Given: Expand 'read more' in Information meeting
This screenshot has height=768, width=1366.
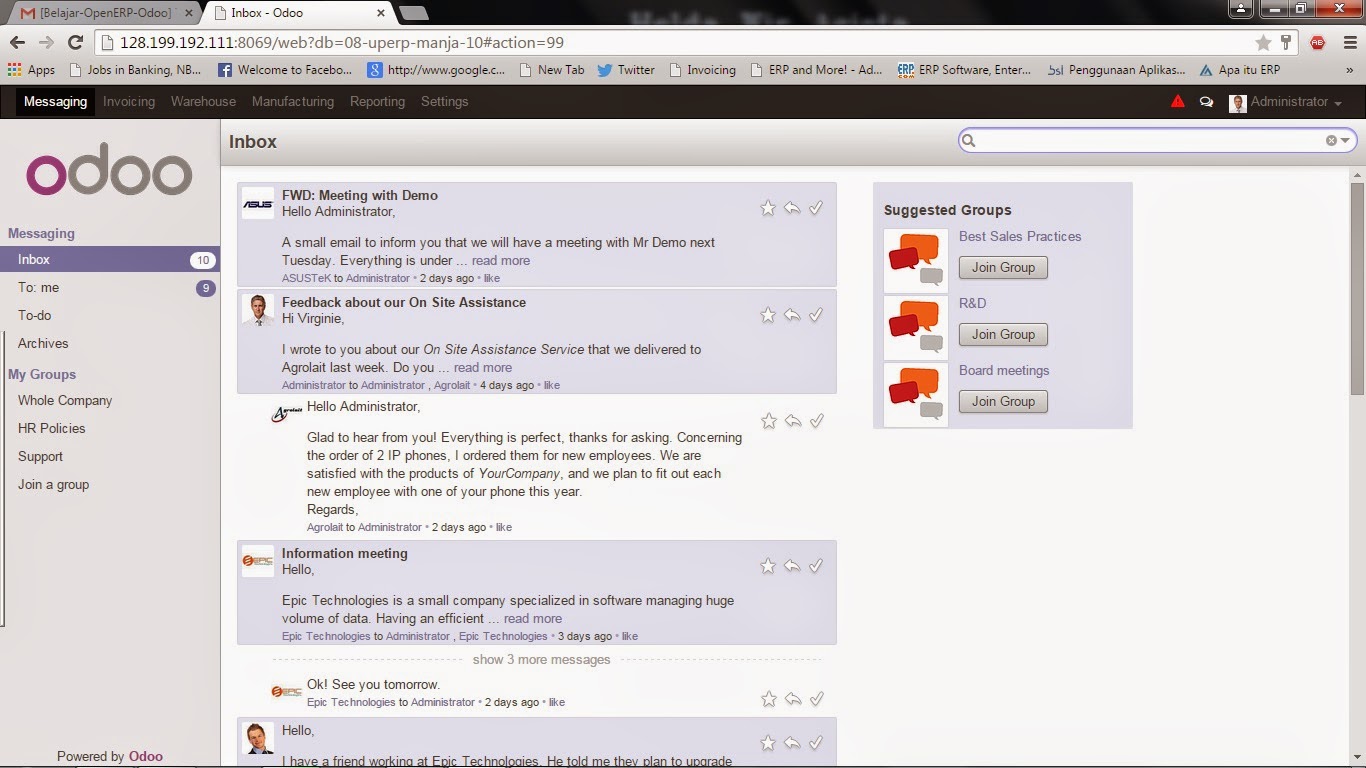Looking at the screenshot, I should coord(533,618).
